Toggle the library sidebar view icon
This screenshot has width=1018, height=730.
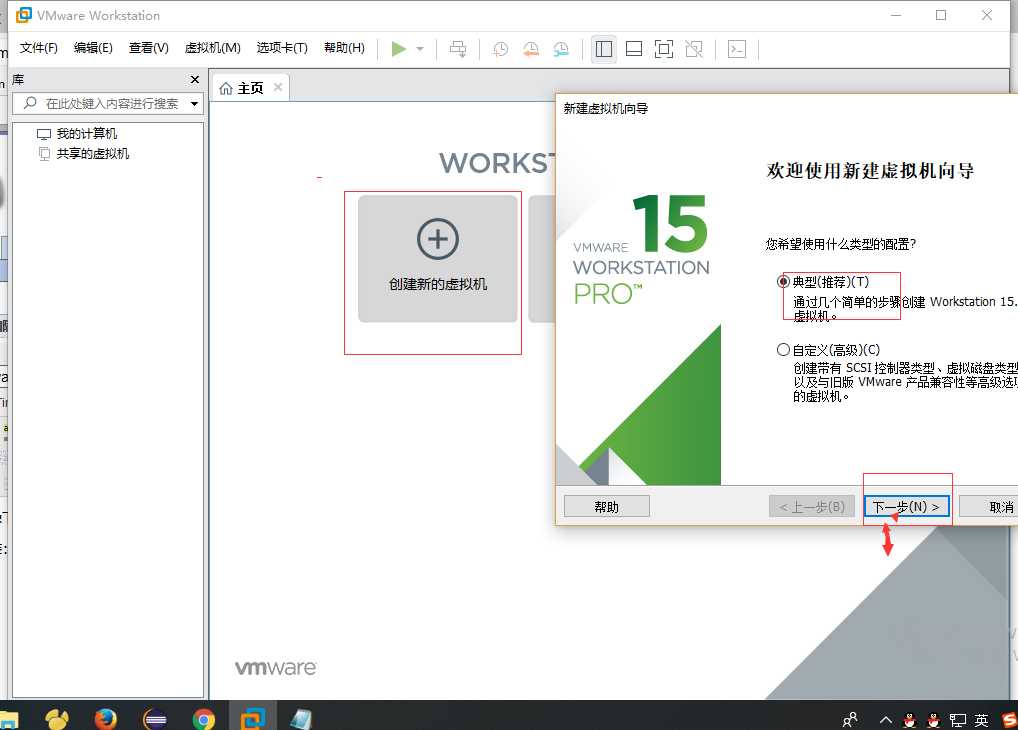604,49
